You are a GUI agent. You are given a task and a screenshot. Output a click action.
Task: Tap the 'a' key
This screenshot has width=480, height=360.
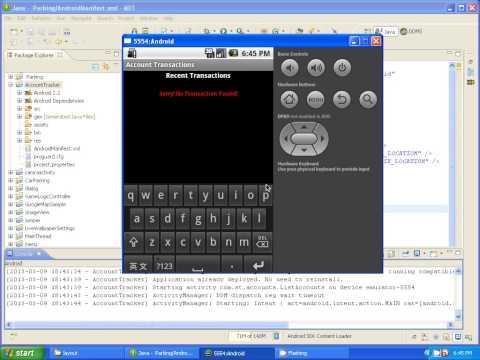pos(137,219)
